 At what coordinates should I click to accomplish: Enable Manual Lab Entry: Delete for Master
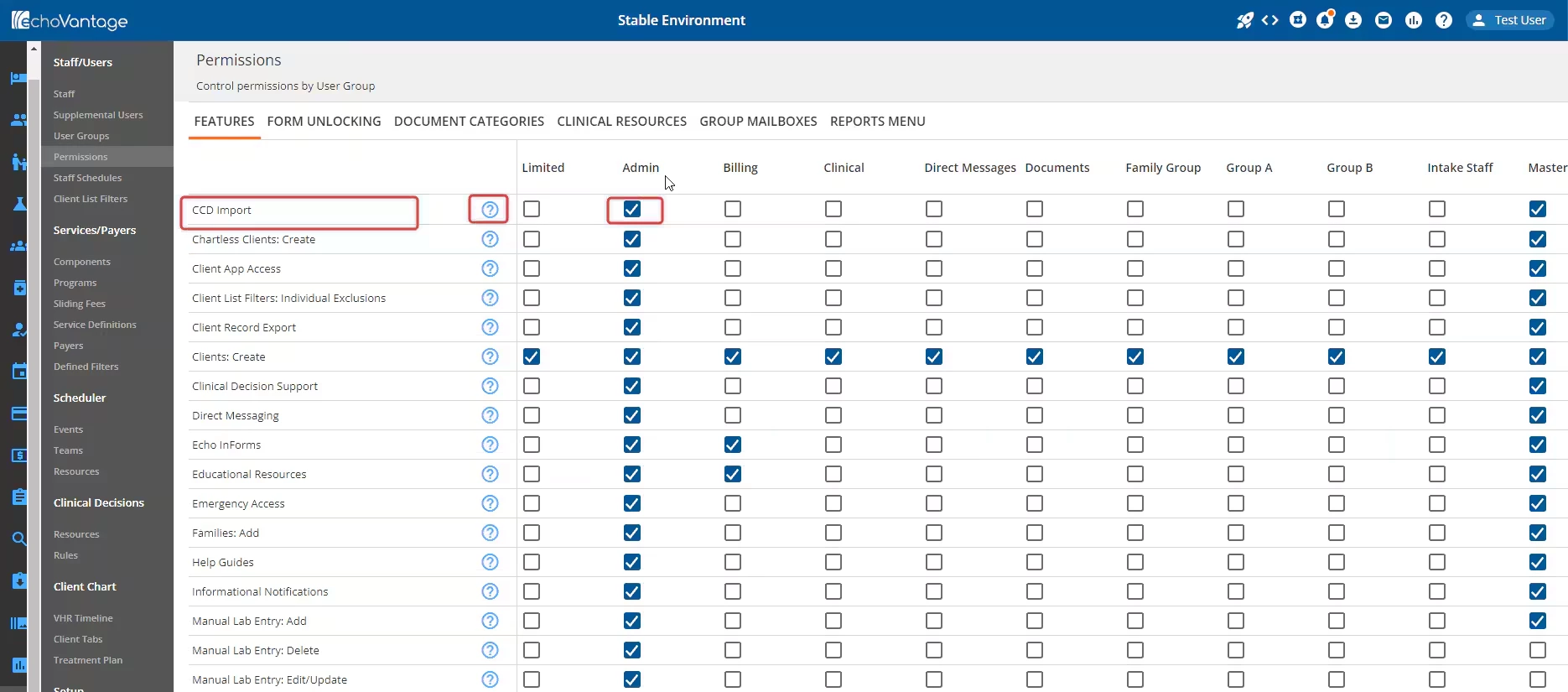pos(1538,650)
